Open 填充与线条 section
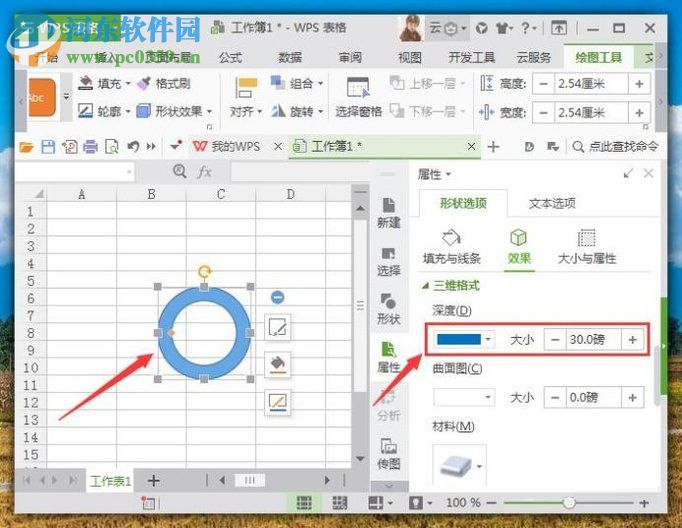682x528 pixels. click(x=451, y=247)
